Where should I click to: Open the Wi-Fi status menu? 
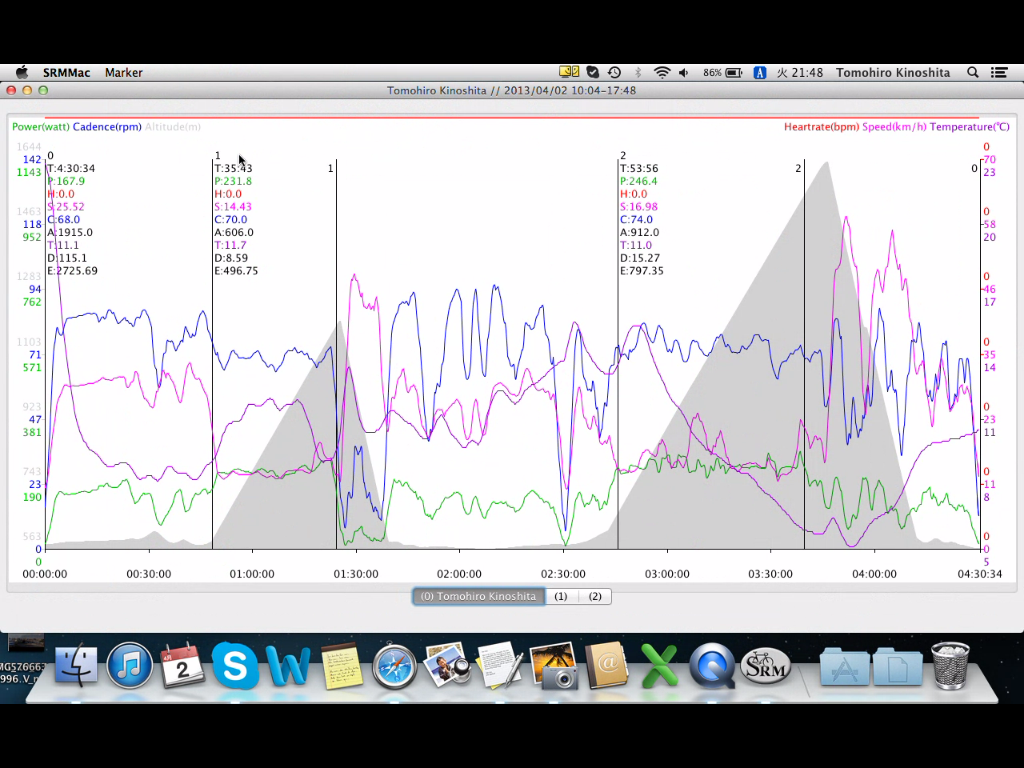(x=661, y=73)
